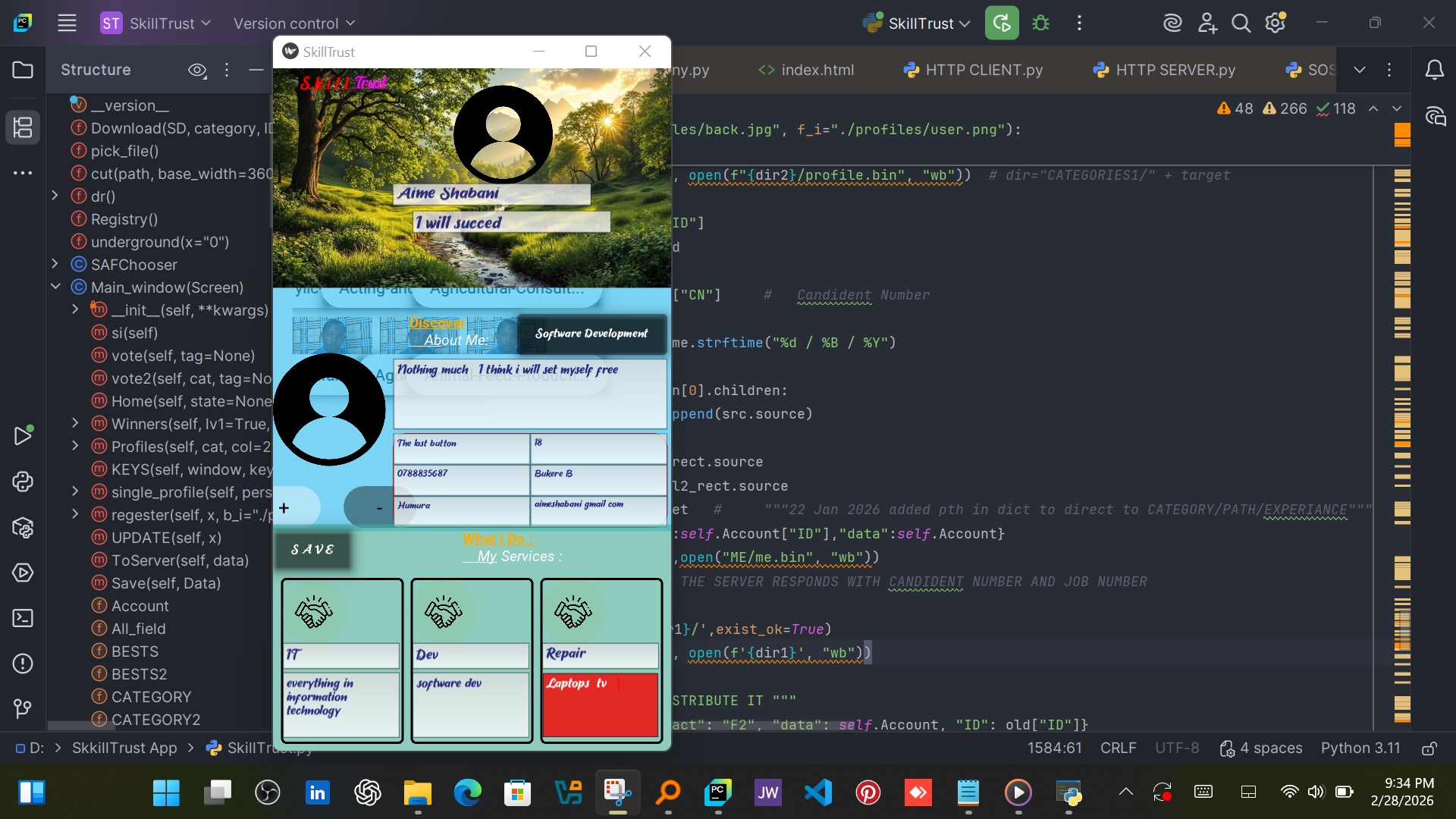
Task: Click the SAVE button in SkillTrust app
Action: click(312, 550)
